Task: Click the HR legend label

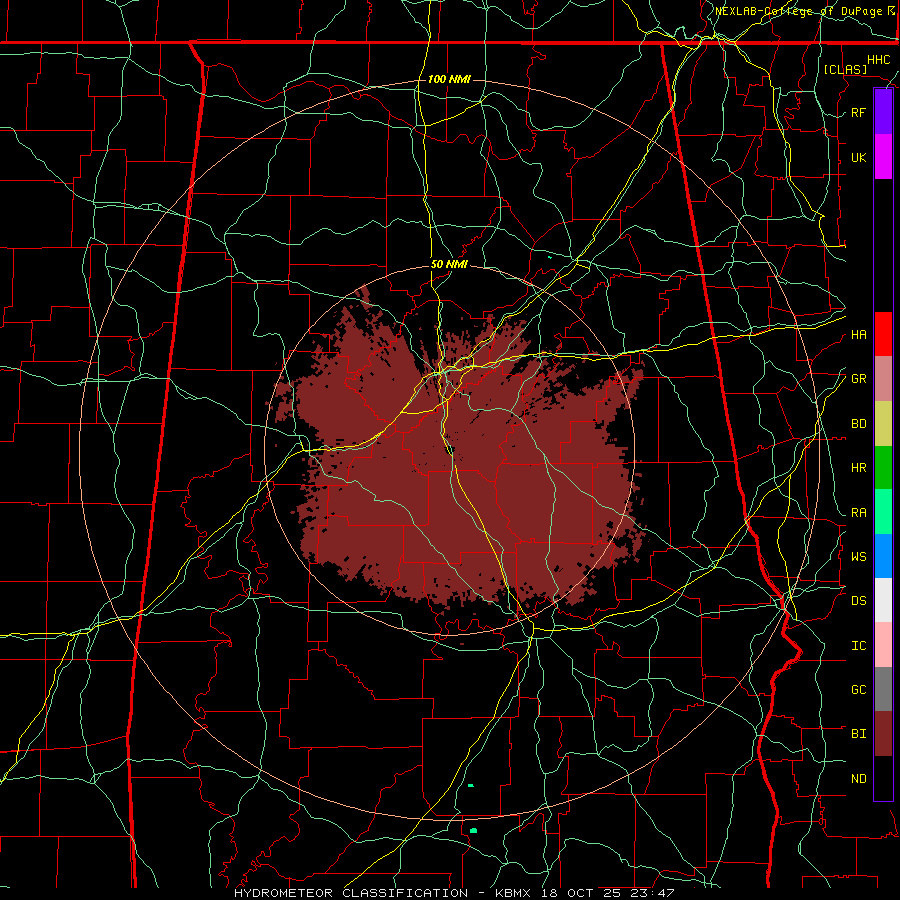Action: tap(858, 467)
